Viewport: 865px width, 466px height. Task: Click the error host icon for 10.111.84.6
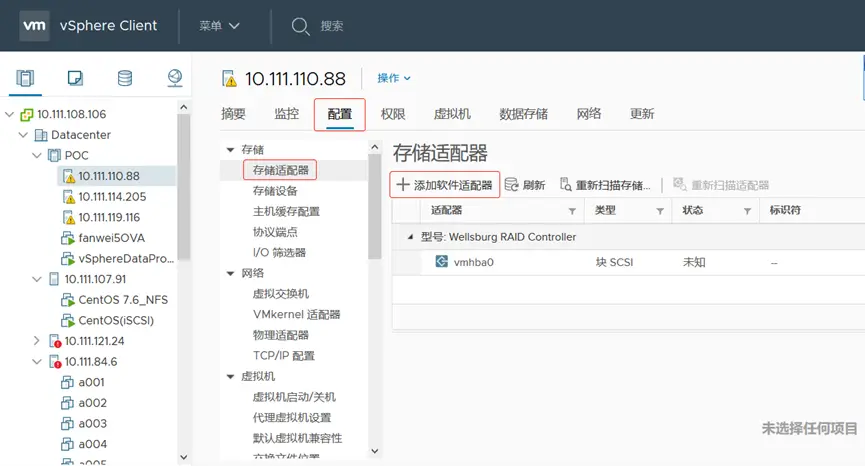55,362
